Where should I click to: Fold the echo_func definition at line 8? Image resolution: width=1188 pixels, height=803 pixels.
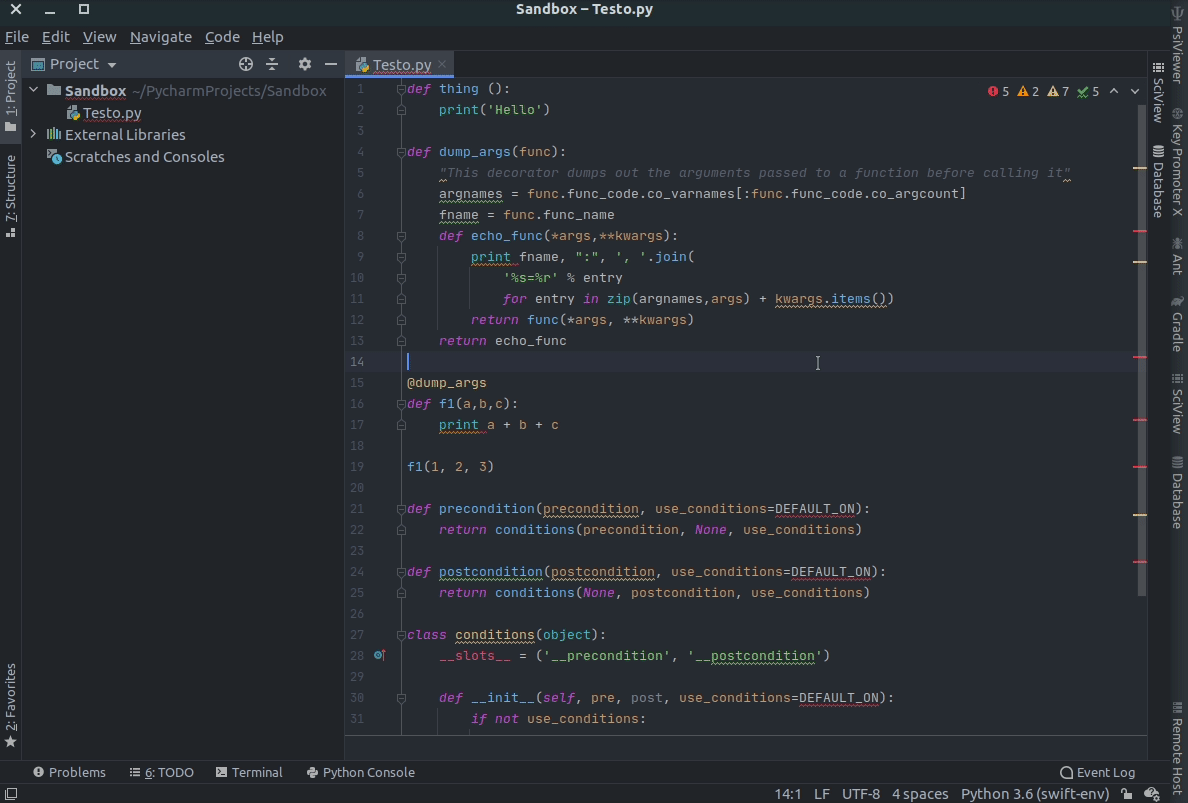coord(402,236)
